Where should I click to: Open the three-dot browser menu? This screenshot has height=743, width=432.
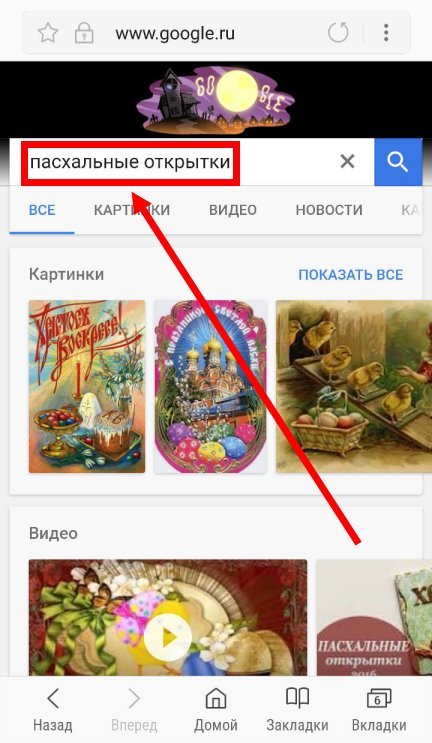coord(387,33)
